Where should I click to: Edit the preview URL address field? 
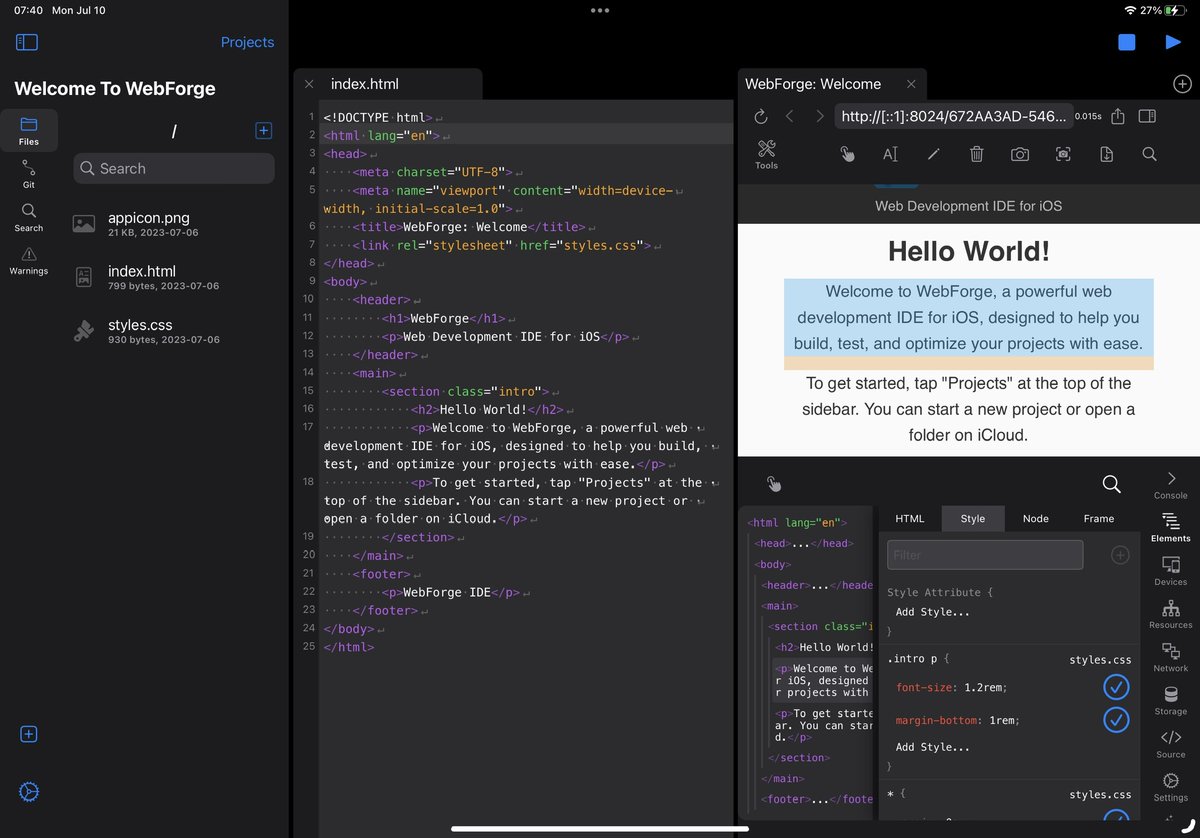(954, 116)
